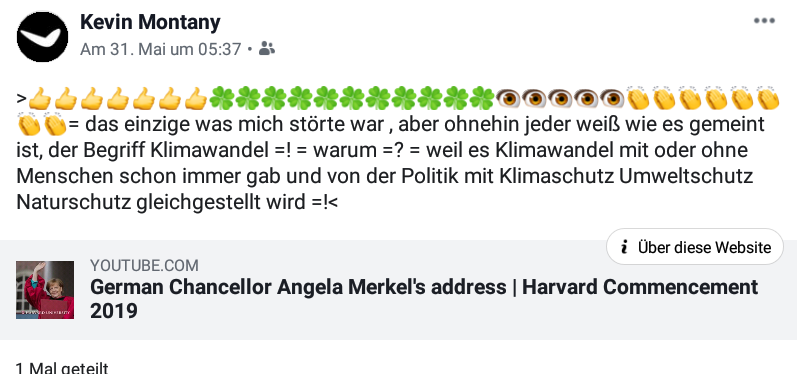Click the last clapping hands emoji on first line
This screenshot has height=374, width=797.
(768, 98)
